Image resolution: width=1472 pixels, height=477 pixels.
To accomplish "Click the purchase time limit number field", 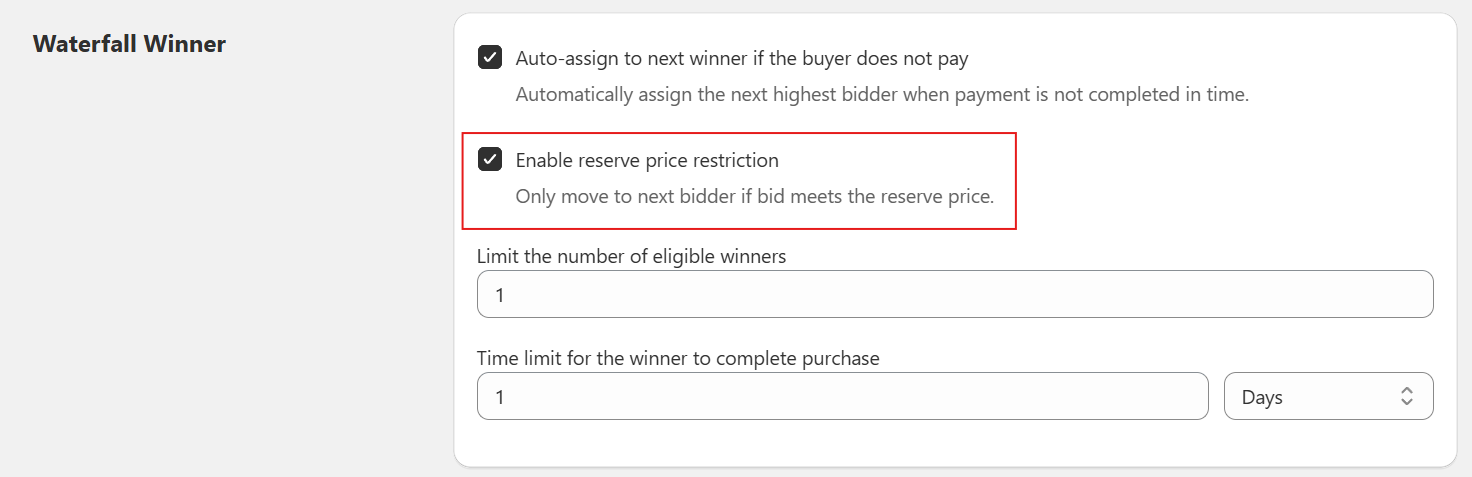I will pyautogui.click(x=842, y=397).
